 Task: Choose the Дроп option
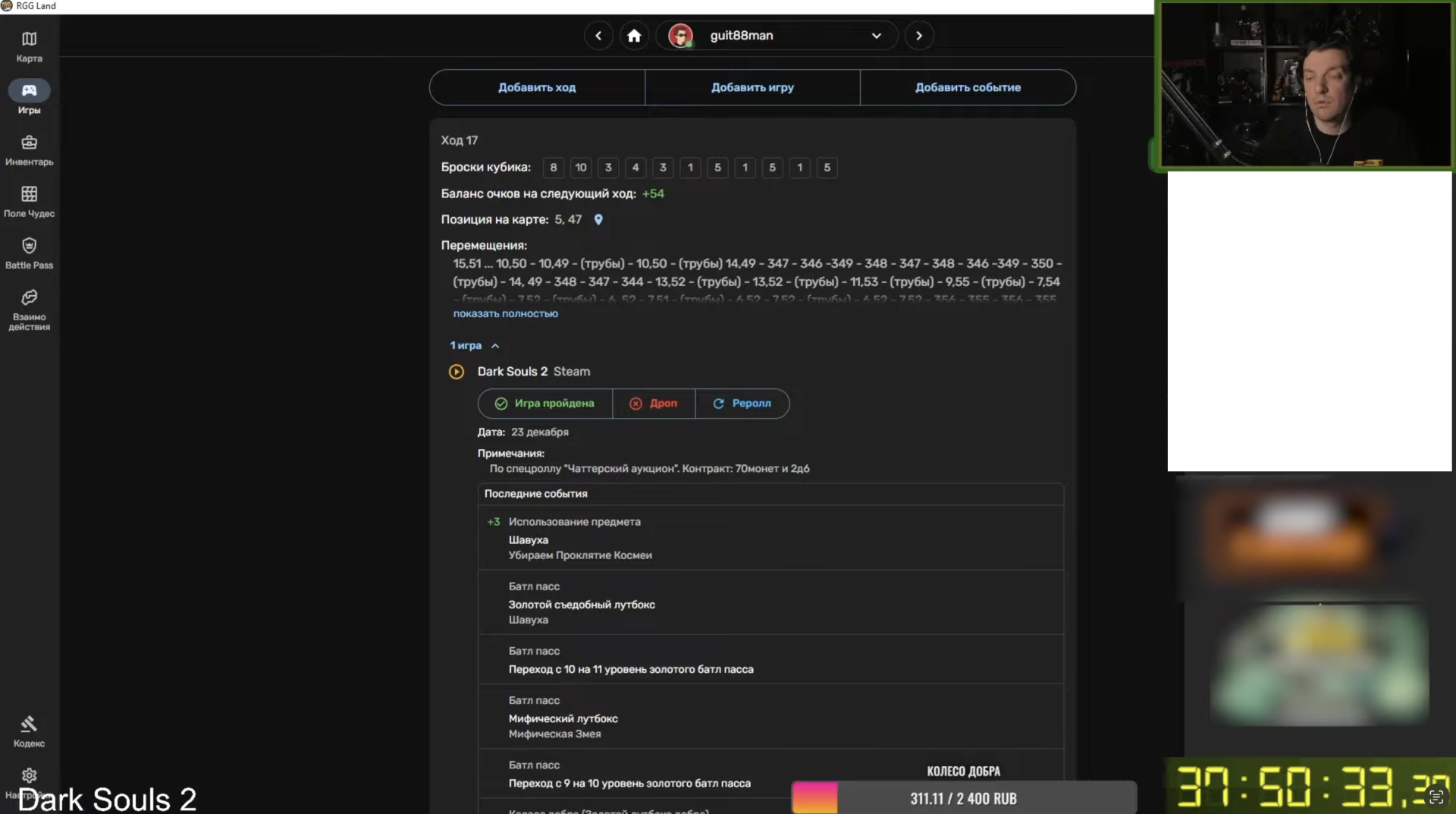coord(654,404)
